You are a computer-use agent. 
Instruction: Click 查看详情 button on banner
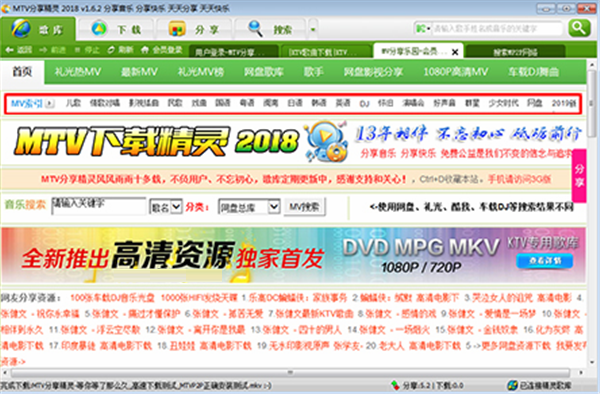545,260
